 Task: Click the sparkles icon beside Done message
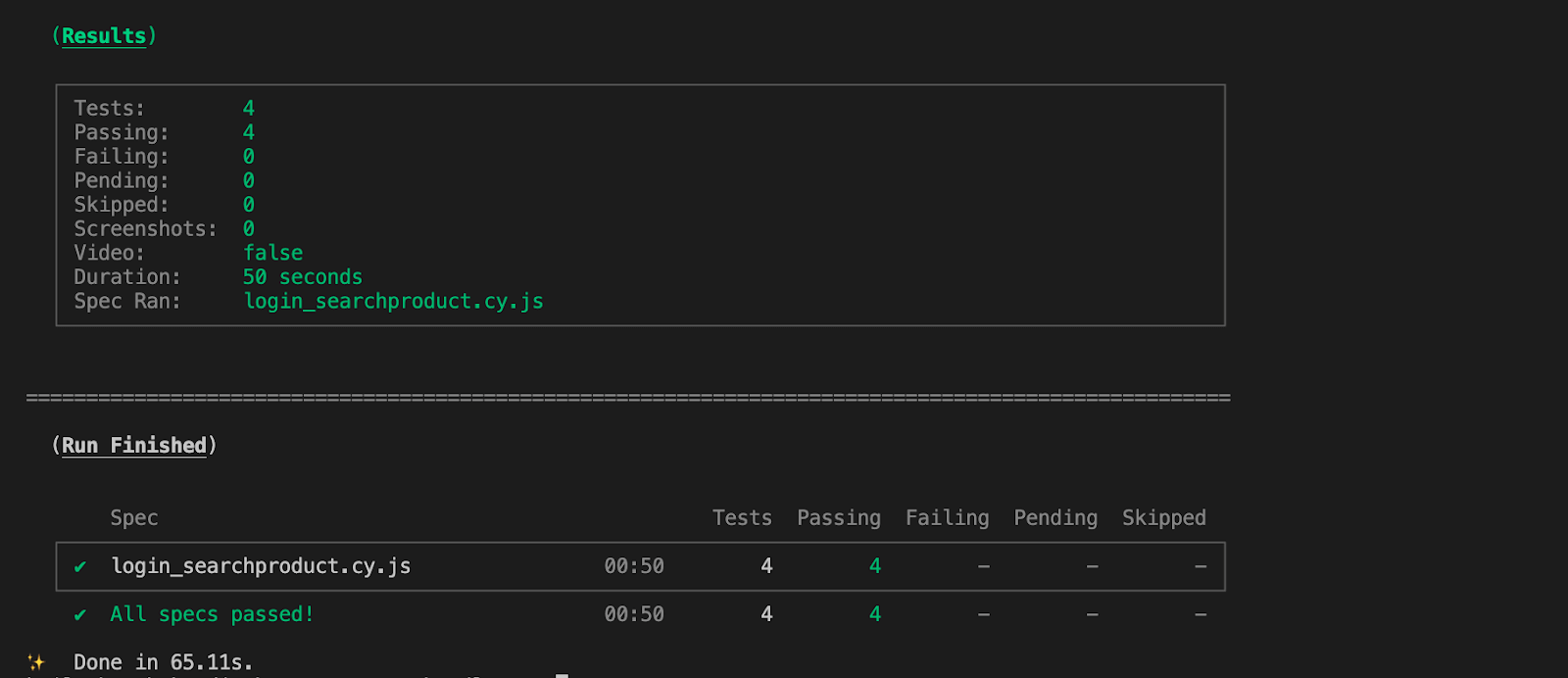[x=36, y=662]
